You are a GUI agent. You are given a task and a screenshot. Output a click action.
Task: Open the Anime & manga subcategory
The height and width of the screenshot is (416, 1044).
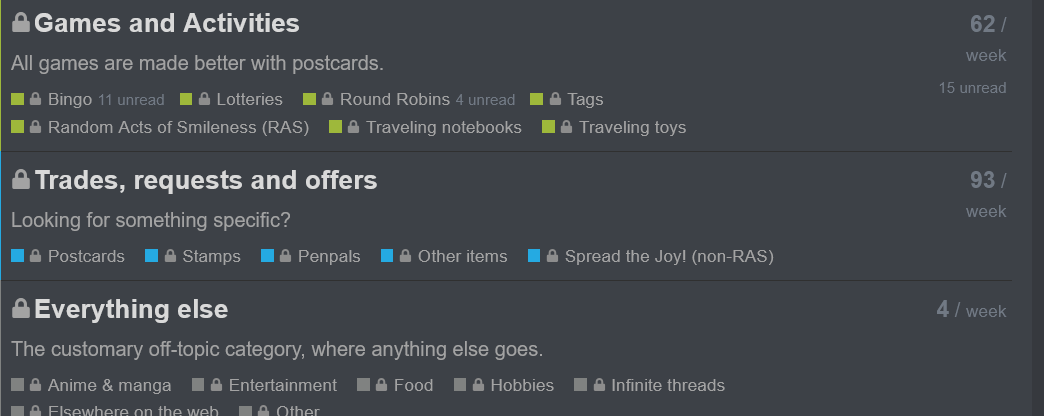109,385
